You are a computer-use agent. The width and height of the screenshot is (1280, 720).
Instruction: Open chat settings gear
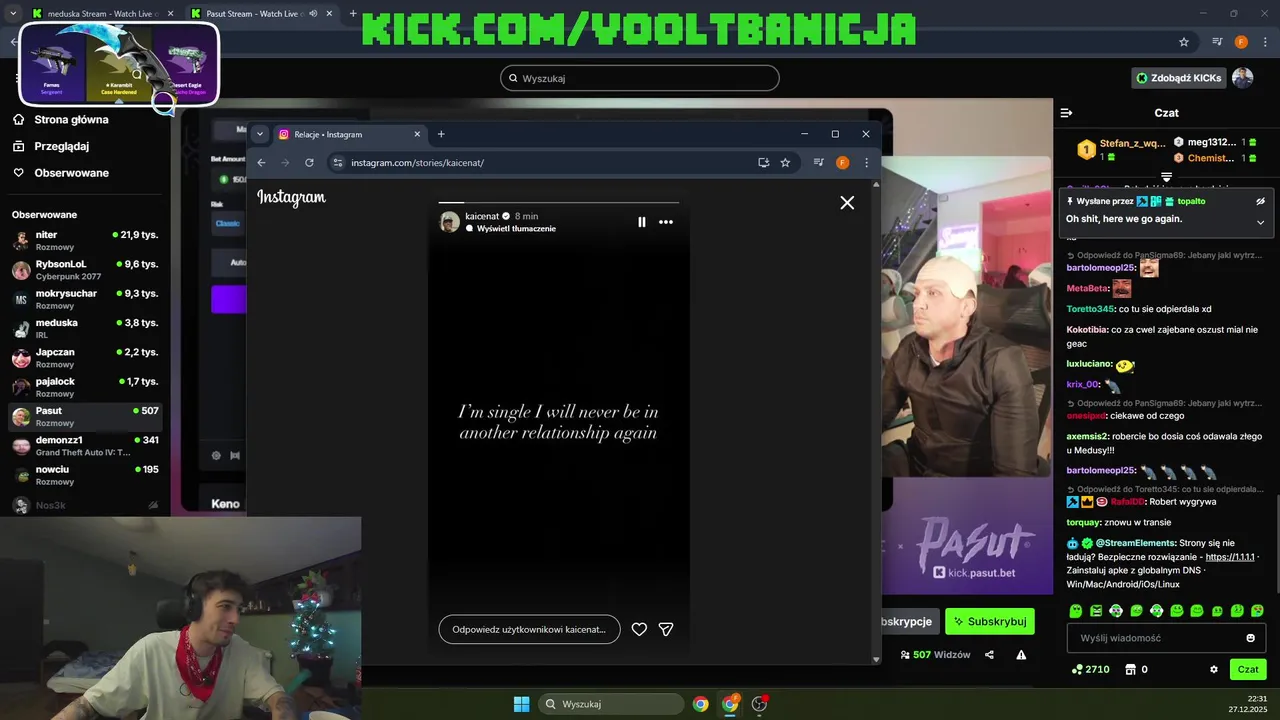(1214, 669)
